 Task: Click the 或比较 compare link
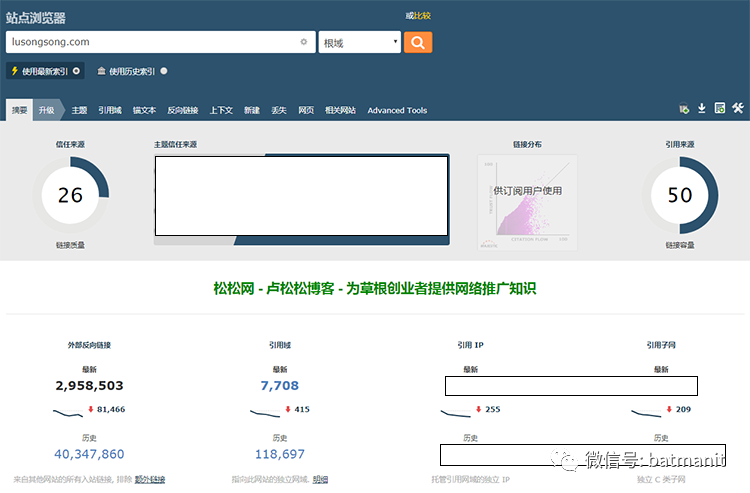pos(418,16)
